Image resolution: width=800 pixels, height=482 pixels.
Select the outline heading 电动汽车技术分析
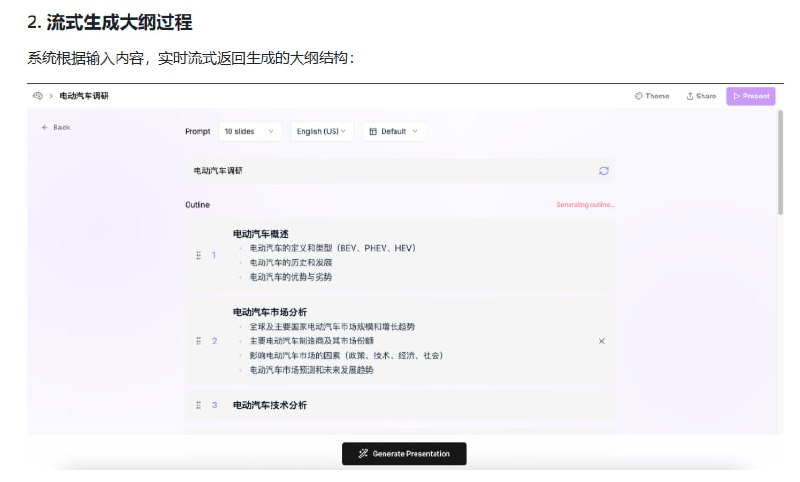tap(270, 405)
